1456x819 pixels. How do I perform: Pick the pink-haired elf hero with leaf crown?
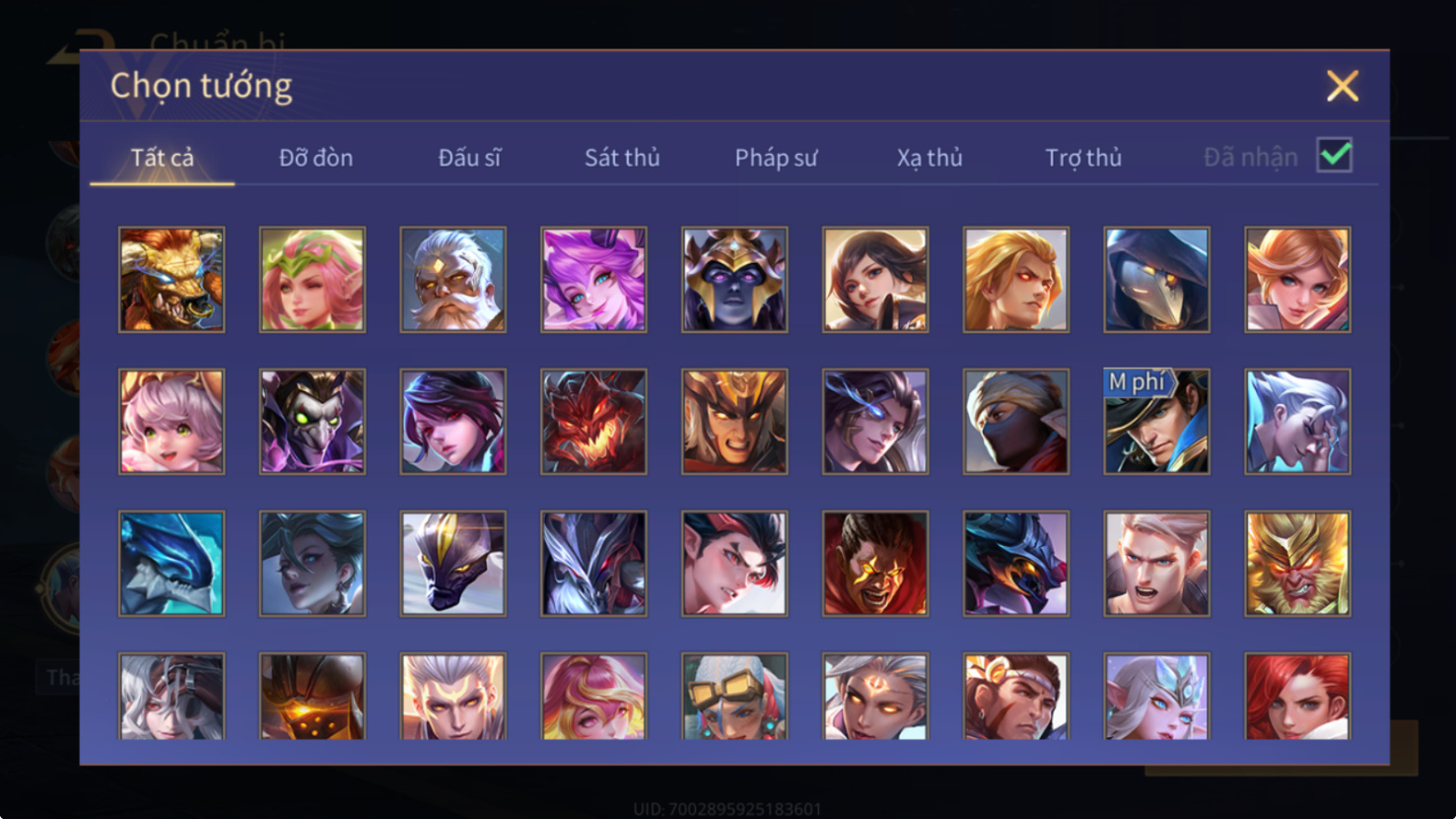[x=312, y=280]
